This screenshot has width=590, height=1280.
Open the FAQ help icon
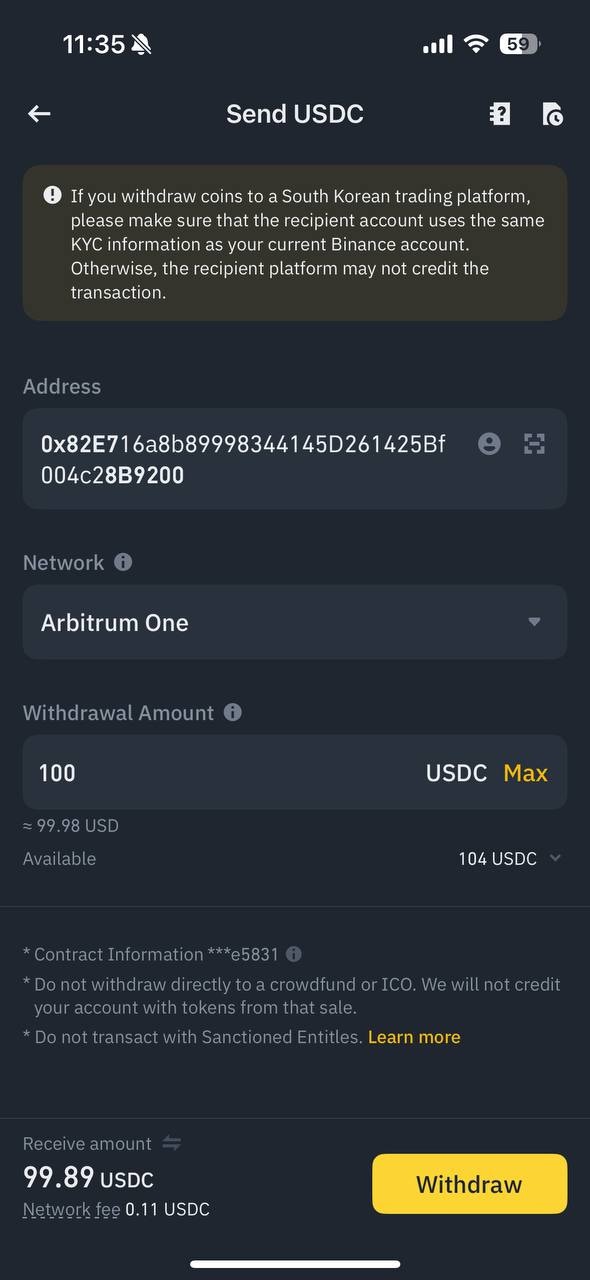[x=499, y=113]
